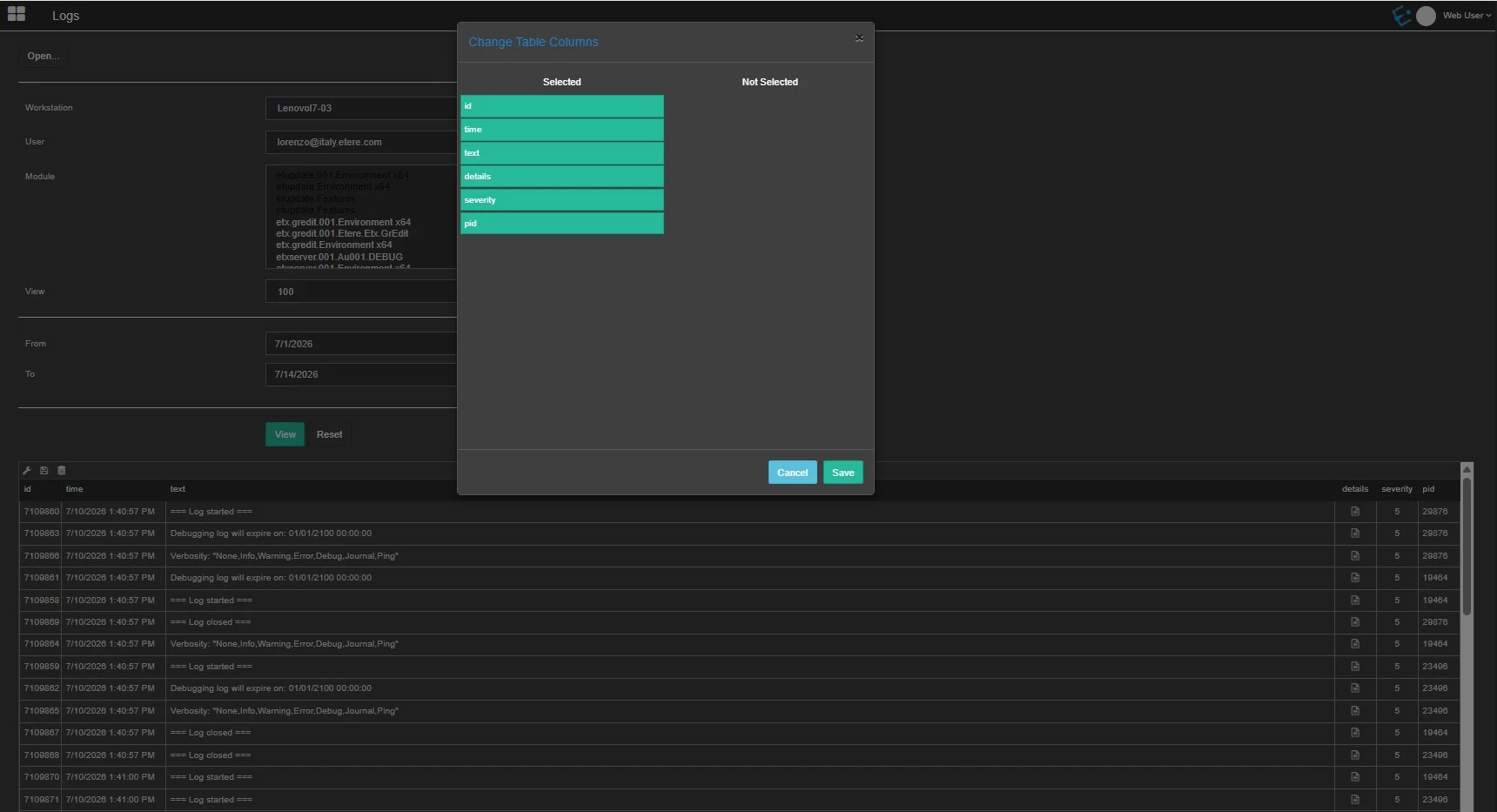Click the database icon above table
The width and height of the screenshot is (1497, 812).
(61, 470)
